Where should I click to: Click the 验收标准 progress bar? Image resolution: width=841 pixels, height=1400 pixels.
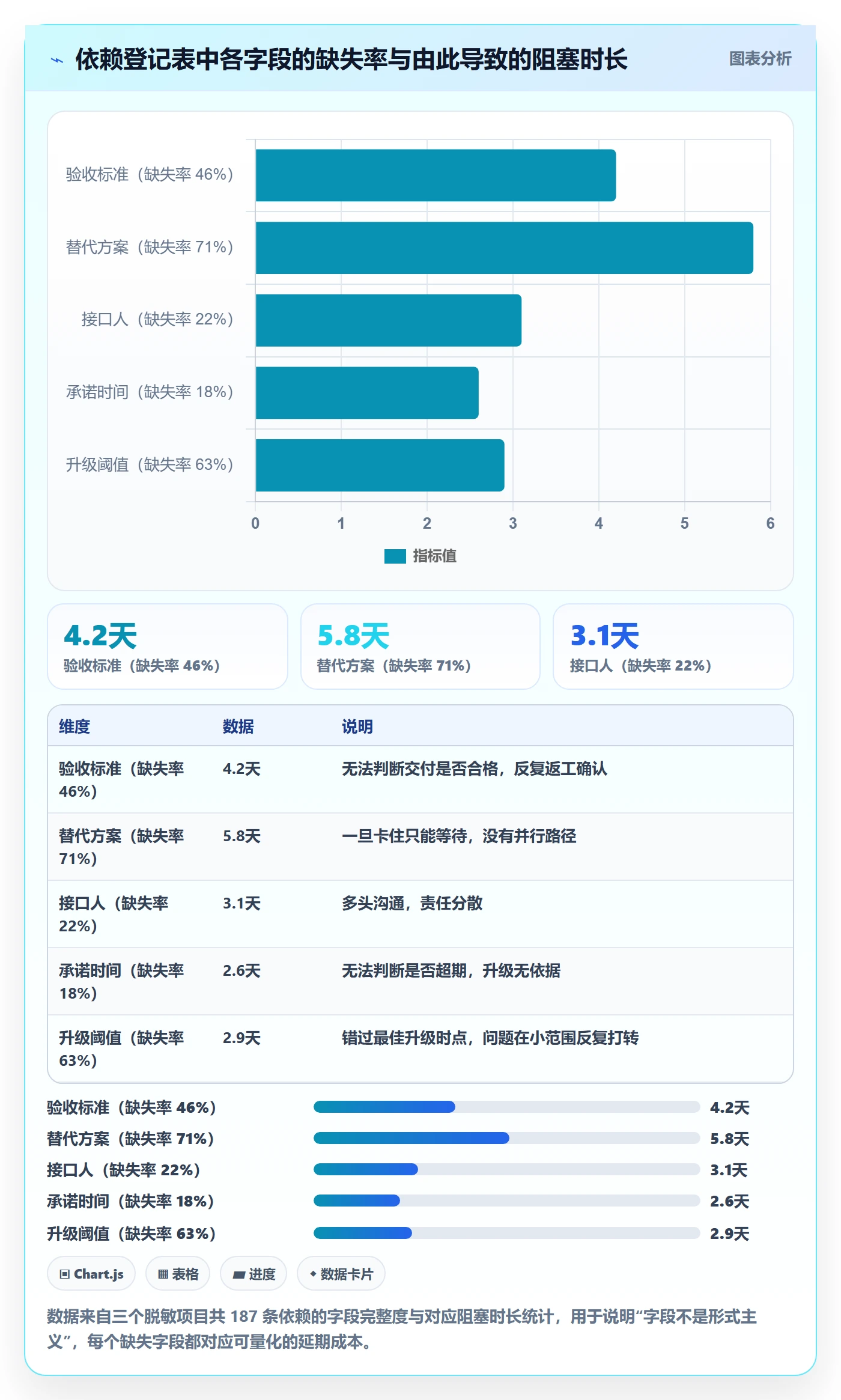pyautogui.click(x=507, y=1107)
